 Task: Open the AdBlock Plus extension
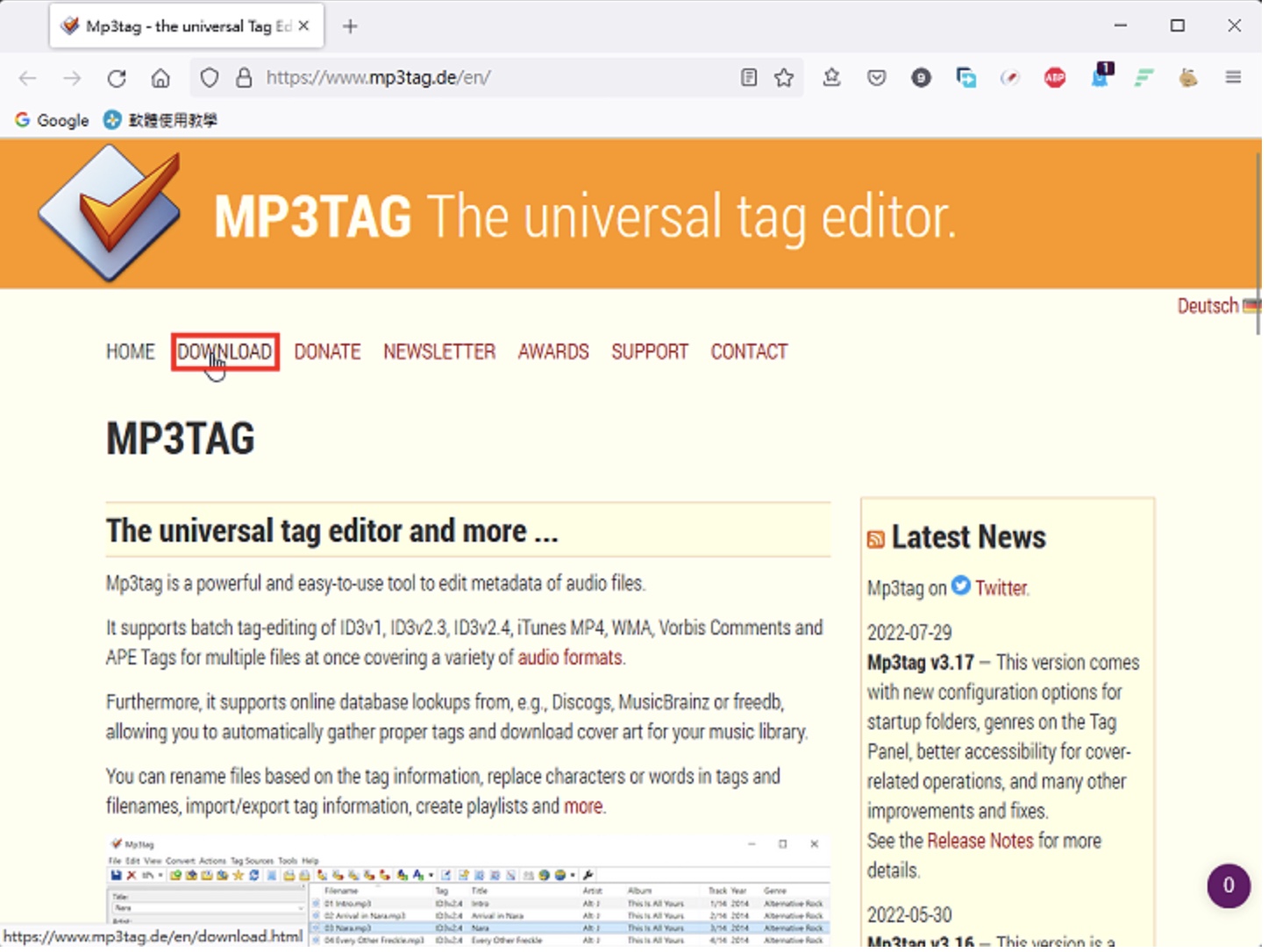(1059, 78)
